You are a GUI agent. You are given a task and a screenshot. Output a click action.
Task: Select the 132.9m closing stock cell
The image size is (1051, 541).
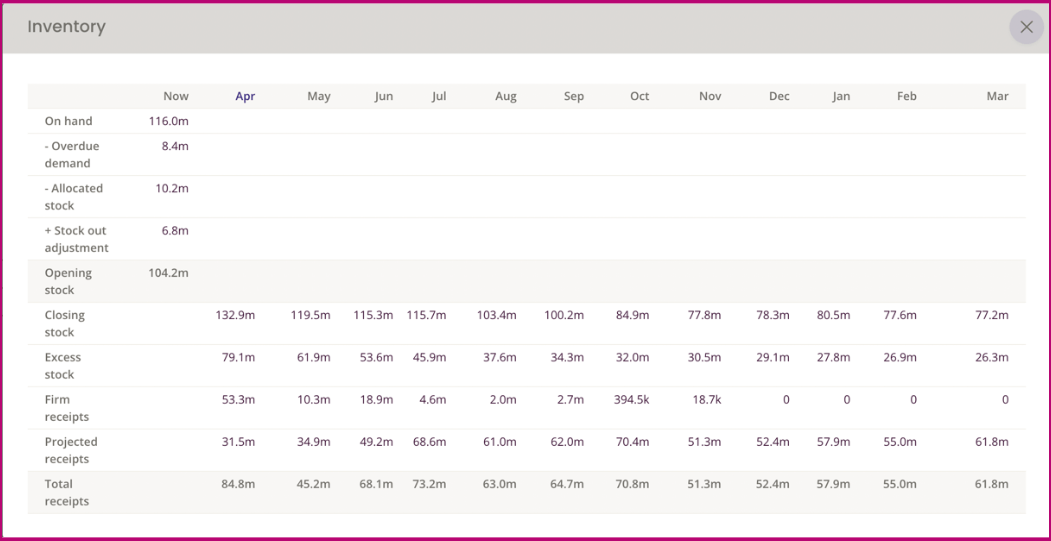point(235,315)
